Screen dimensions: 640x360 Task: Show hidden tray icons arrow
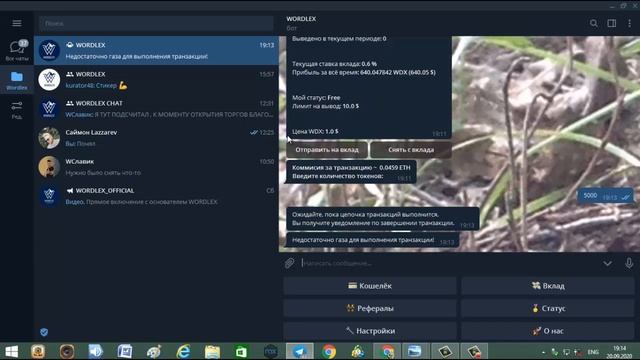pyautogui.click(x=543, y=352)
